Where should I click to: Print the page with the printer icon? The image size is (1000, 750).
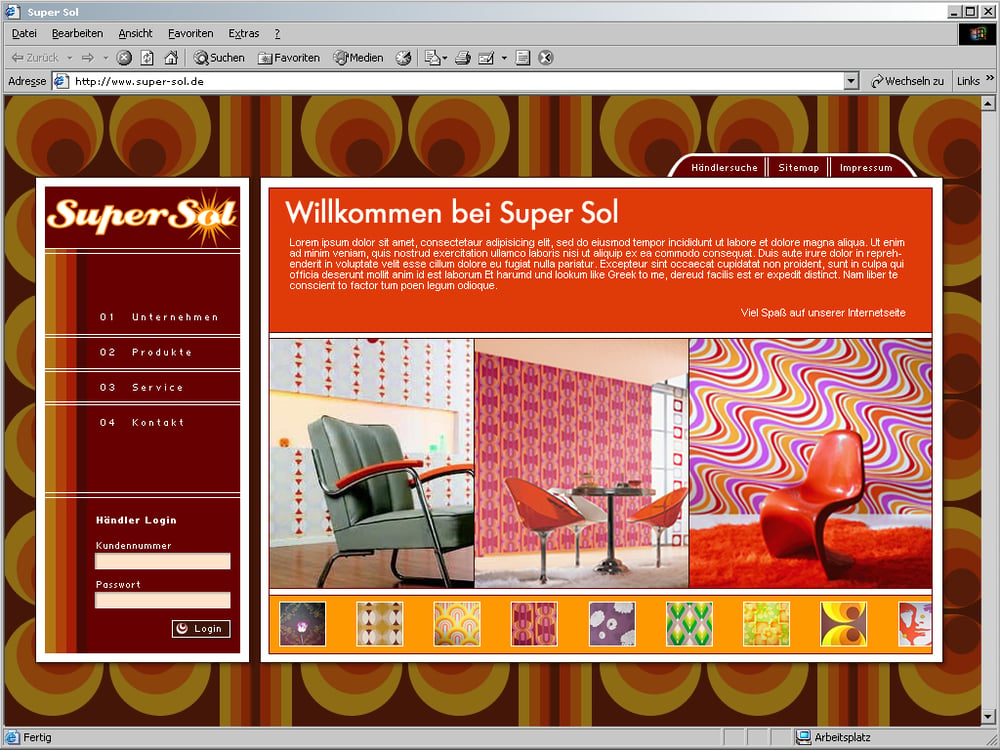point(463,58)
